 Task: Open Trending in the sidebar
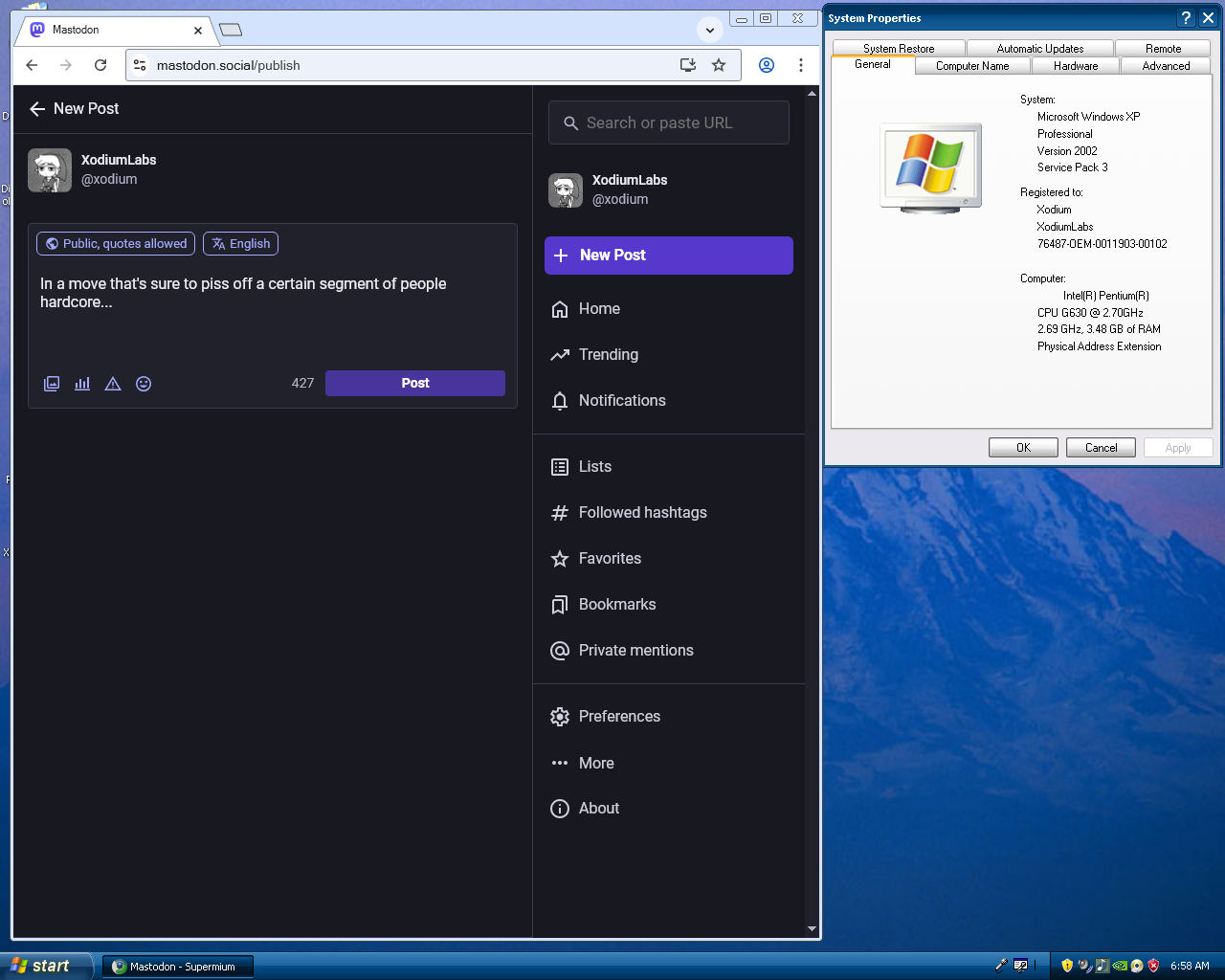(x=594, y=355)
